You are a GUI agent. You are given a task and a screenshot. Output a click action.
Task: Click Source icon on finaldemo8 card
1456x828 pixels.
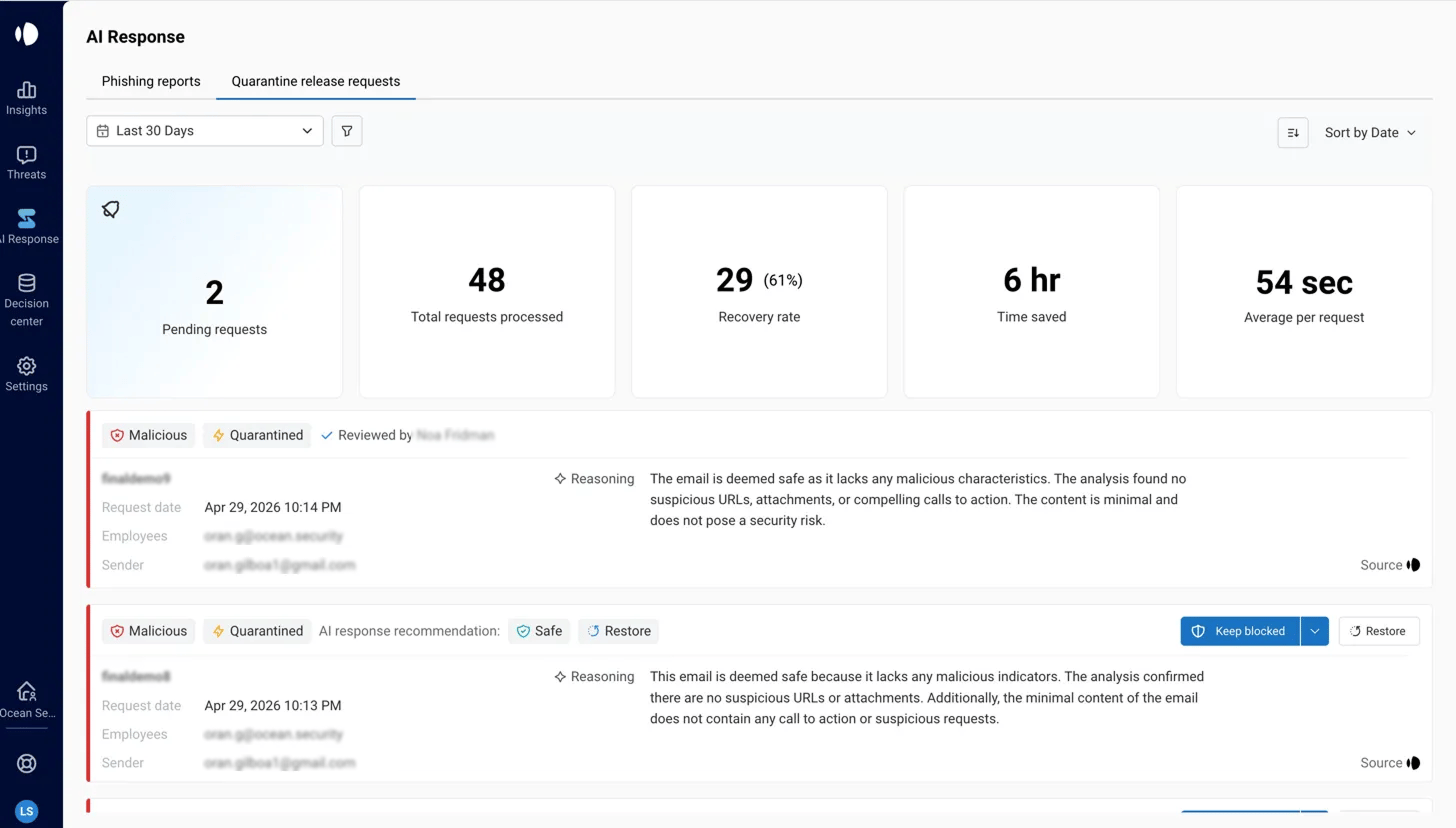point(1413,763)
